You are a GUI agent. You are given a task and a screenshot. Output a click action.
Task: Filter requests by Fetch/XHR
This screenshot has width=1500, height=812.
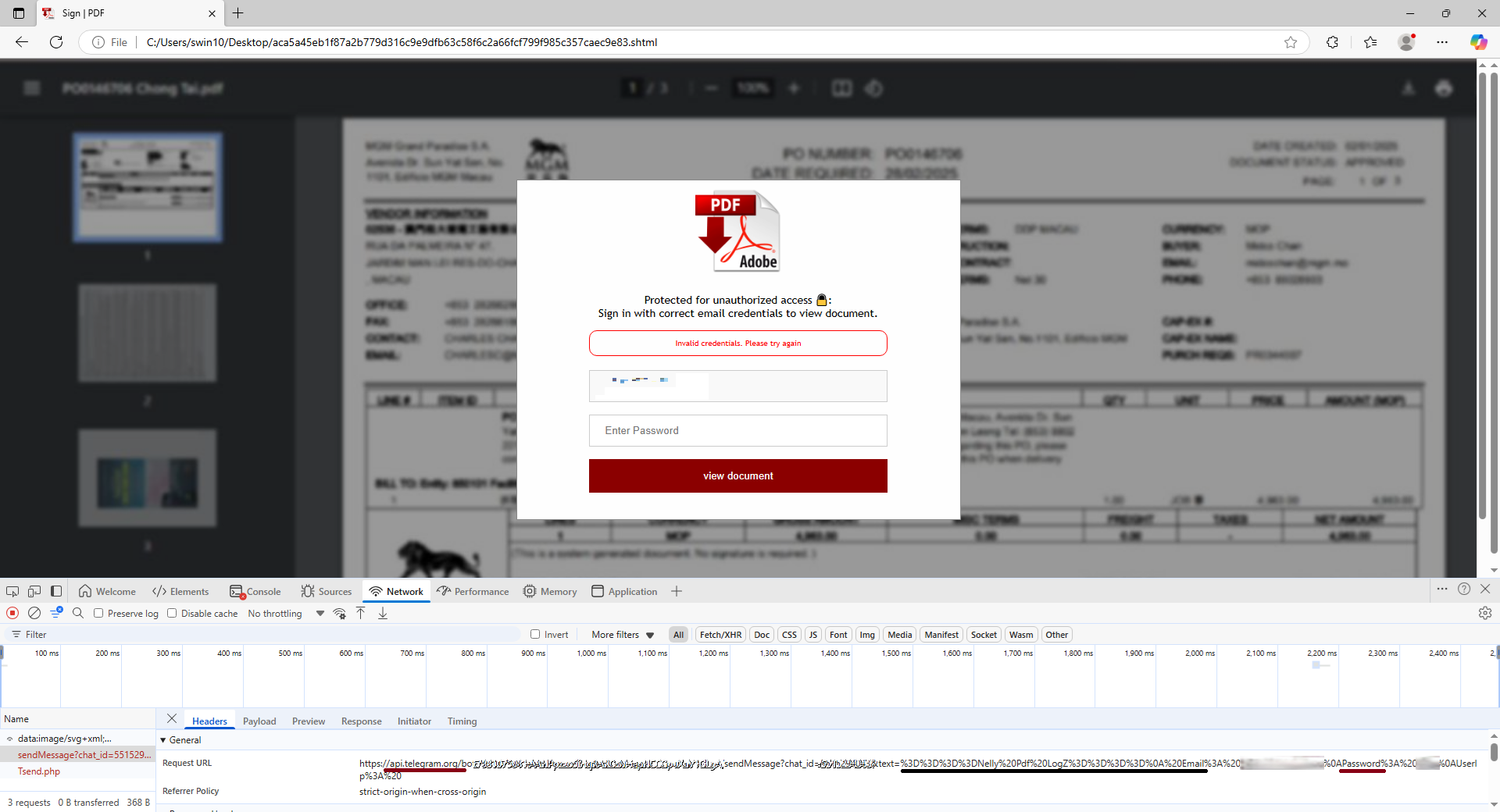point(720,635)
